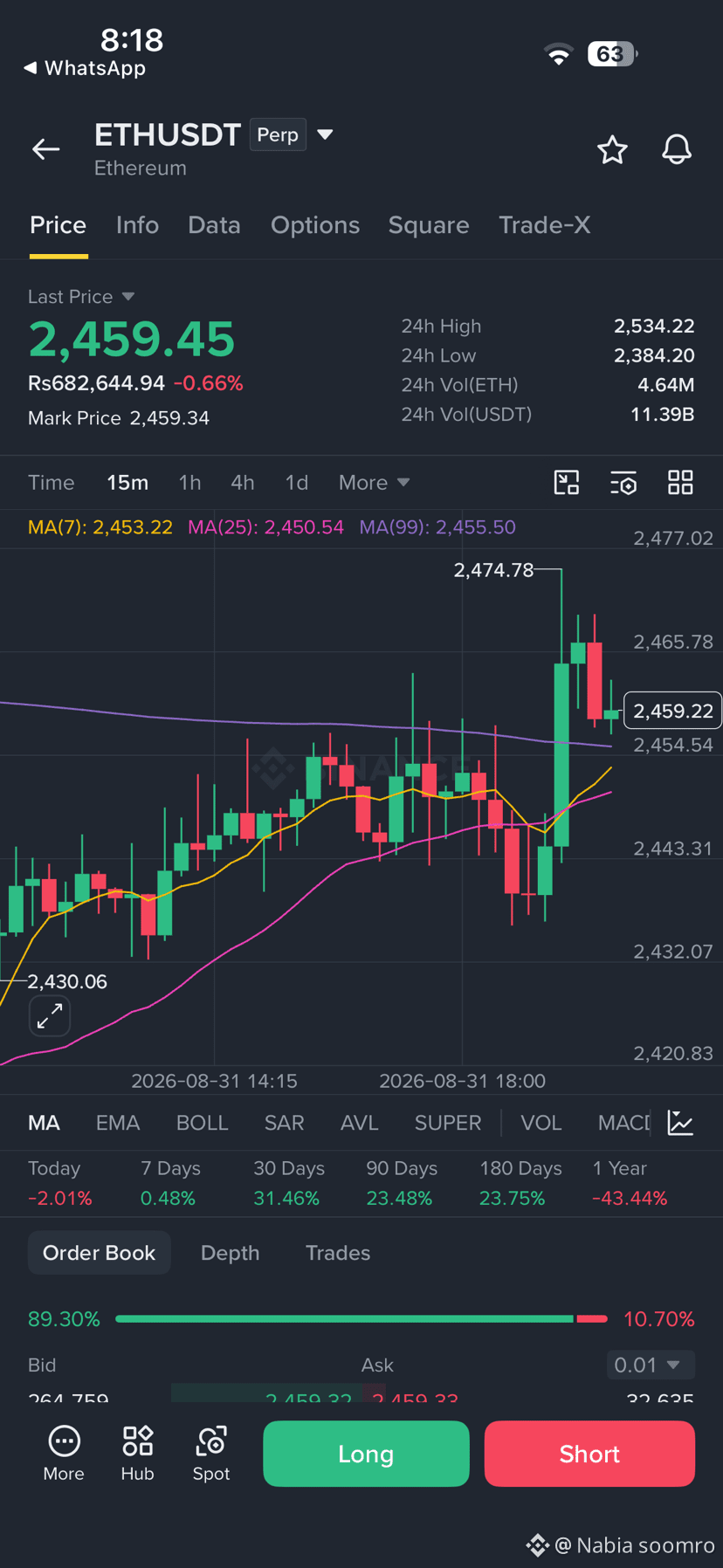
Task: Select the Time chart interval
Action: click(x=52, y=483)
